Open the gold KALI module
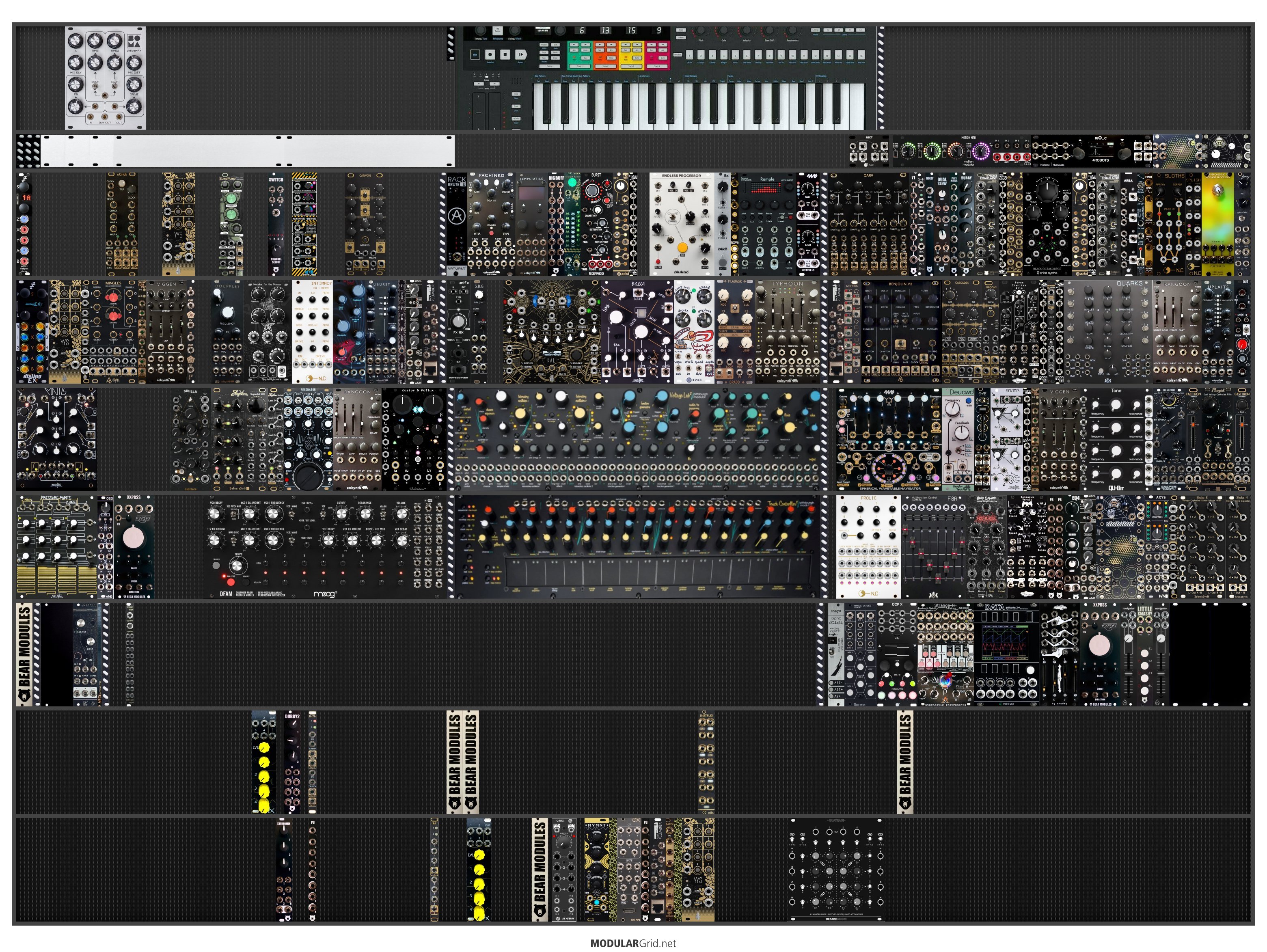This screenshot has height=952, width=1267. [x=552, y=332]
